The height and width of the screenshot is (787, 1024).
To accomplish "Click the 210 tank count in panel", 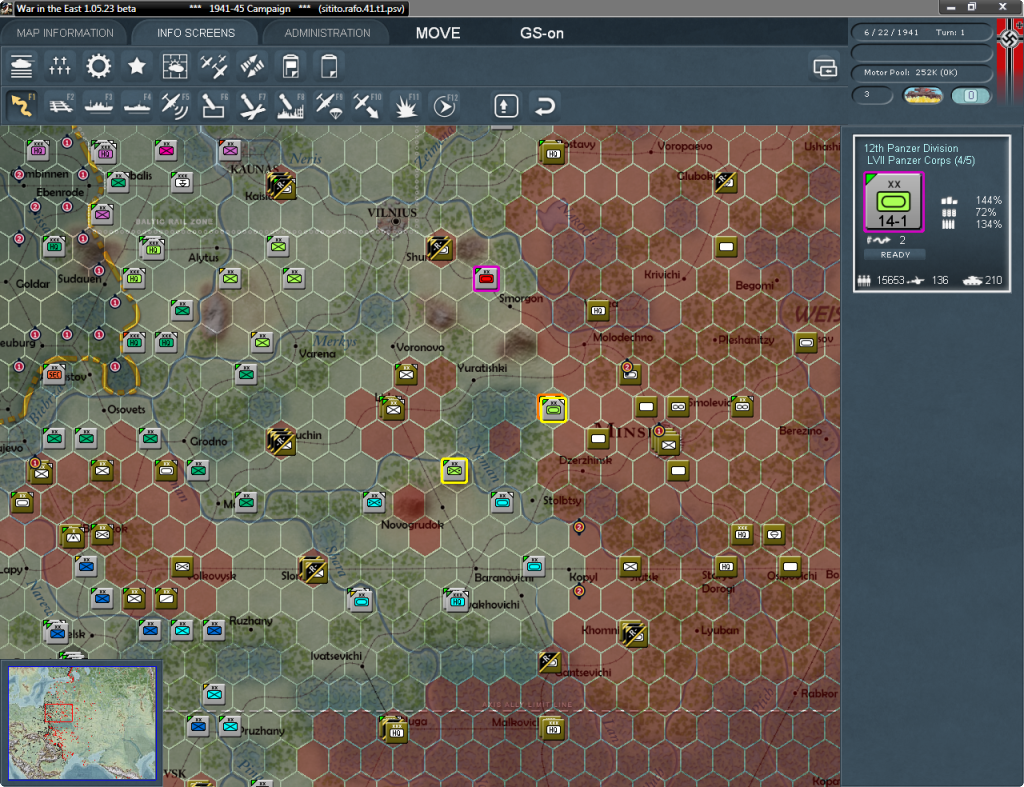I will coord(993,280).
